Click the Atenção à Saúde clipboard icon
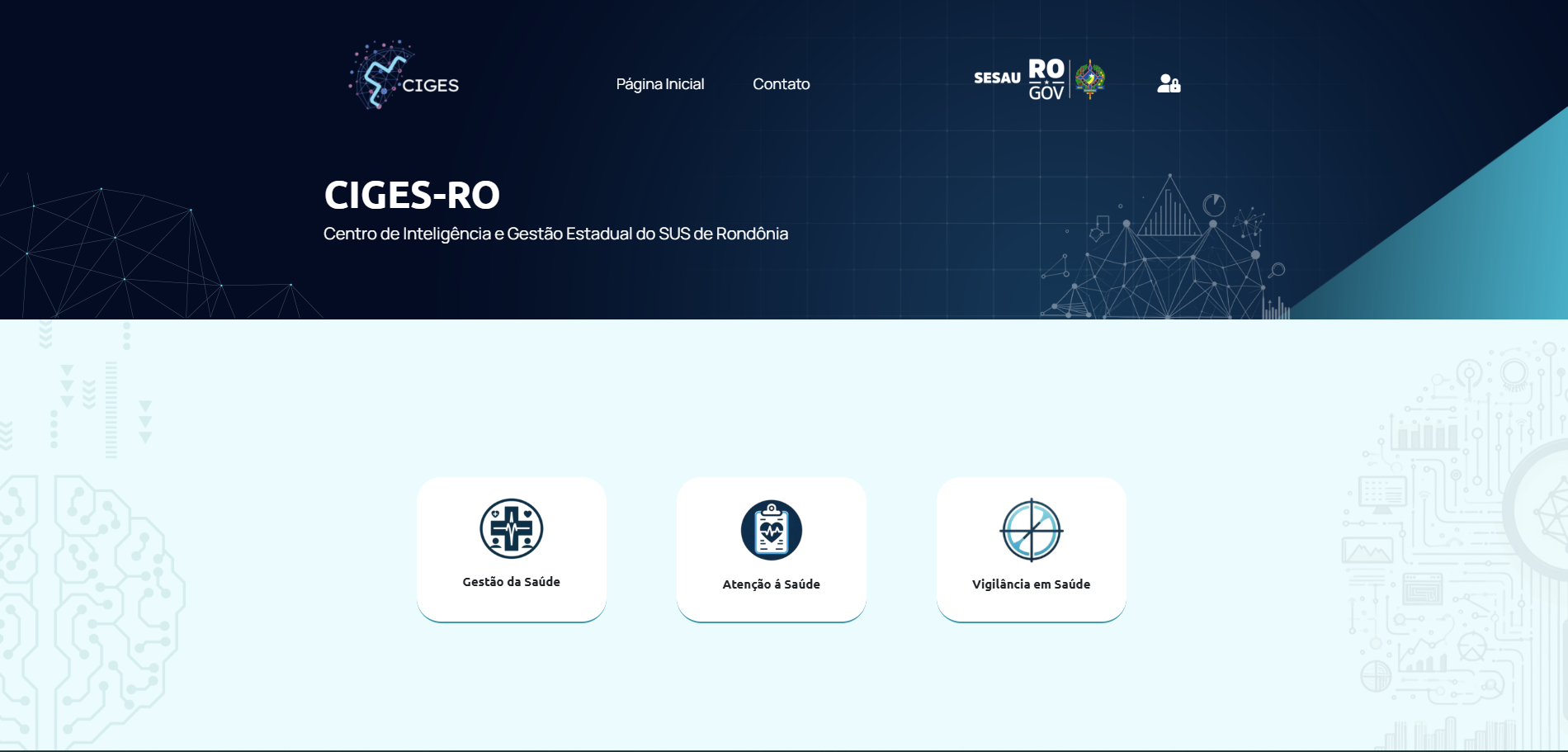1568x752 pixels. click(x=772, y=530)
